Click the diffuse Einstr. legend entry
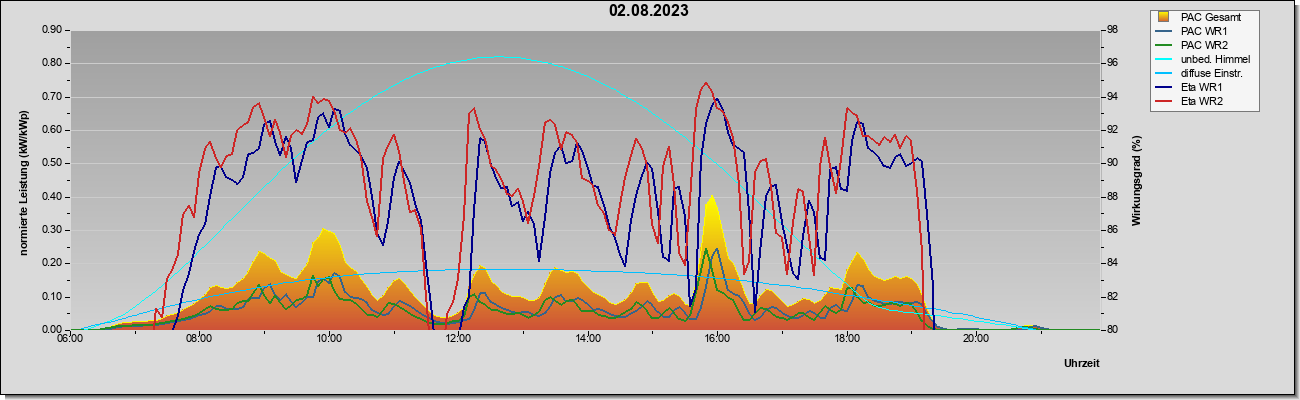Image resolution: width=1300 pixels, height=400 pixels. tap(1213, 73)
